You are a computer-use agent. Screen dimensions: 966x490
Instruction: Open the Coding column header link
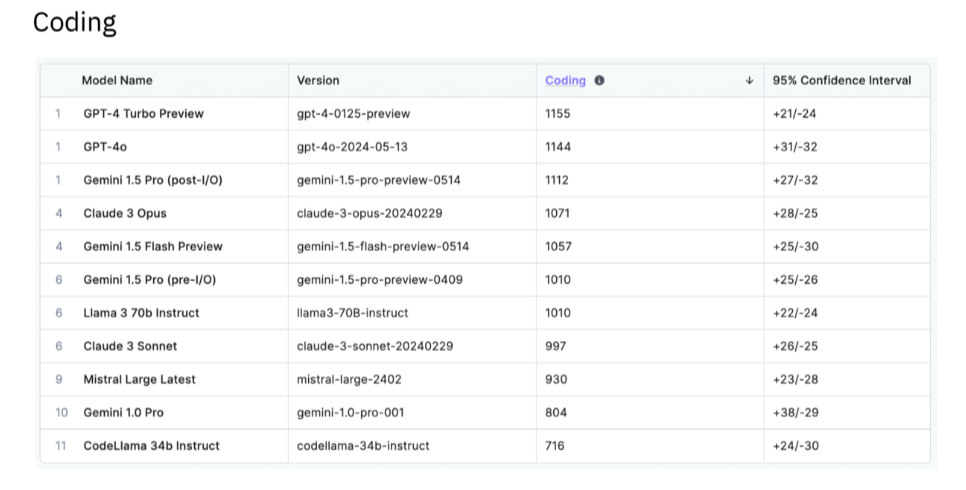pos(565,81)
